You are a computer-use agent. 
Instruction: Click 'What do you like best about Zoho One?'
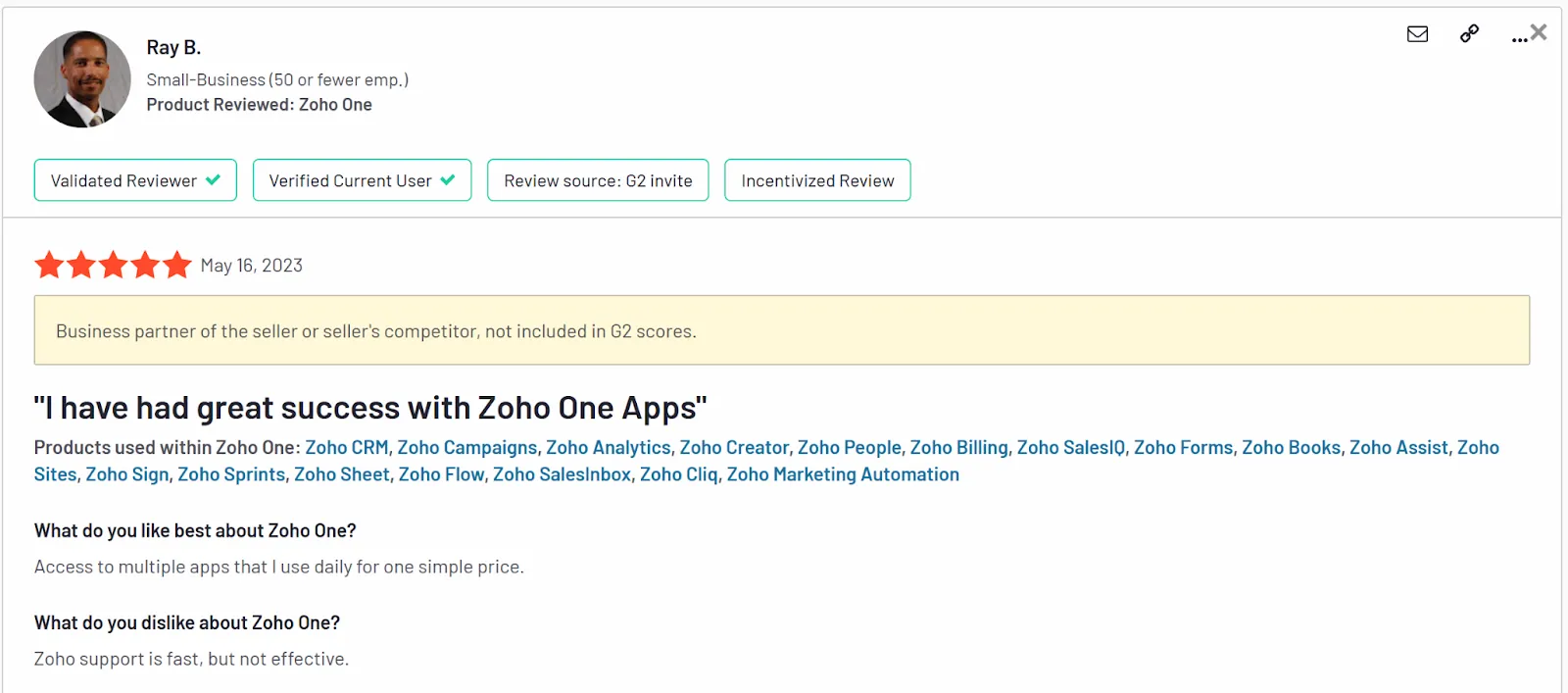click(x=195, y=530)
